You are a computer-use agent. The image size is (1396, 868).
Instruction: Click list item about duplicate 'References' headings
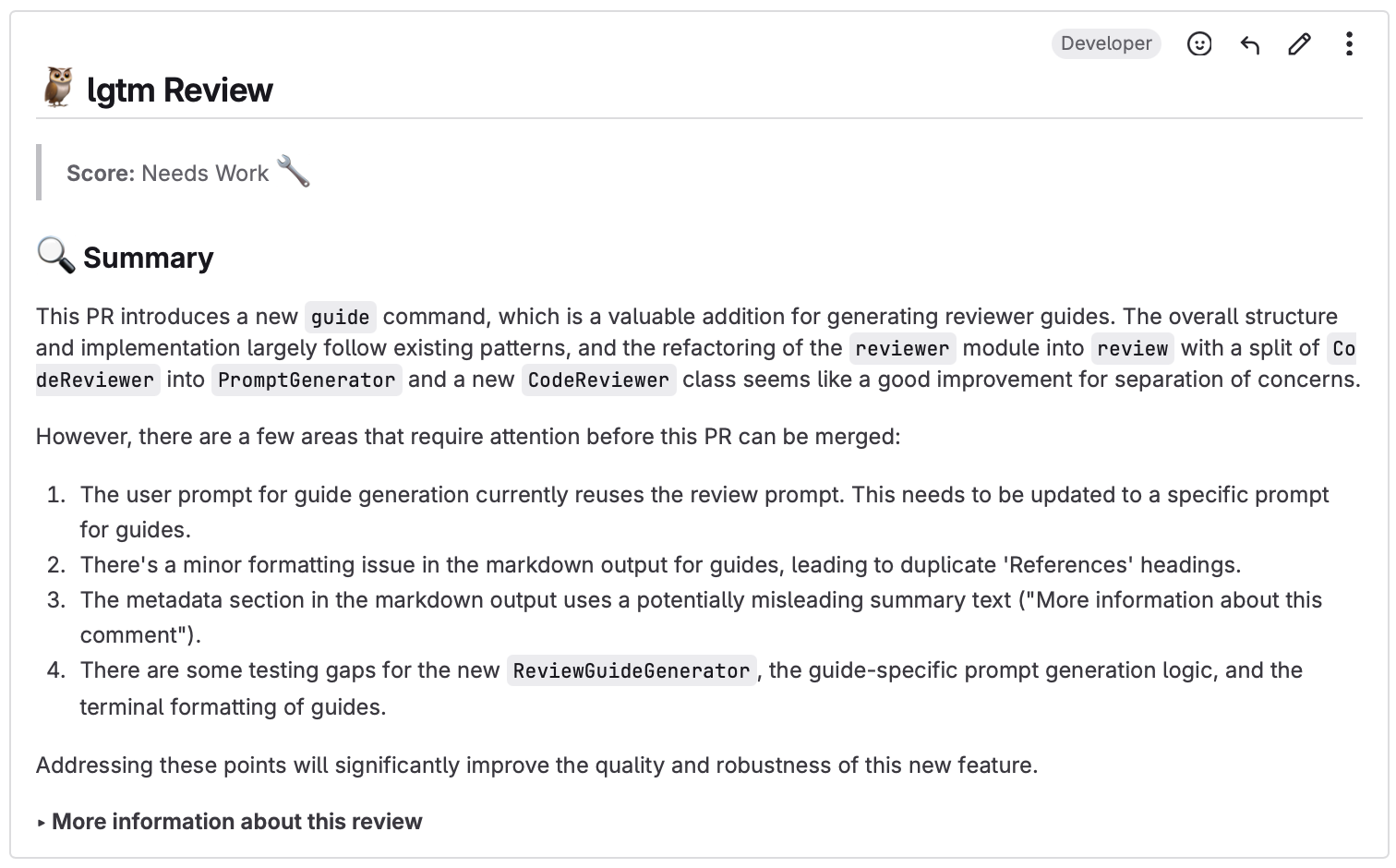(660, 565)
